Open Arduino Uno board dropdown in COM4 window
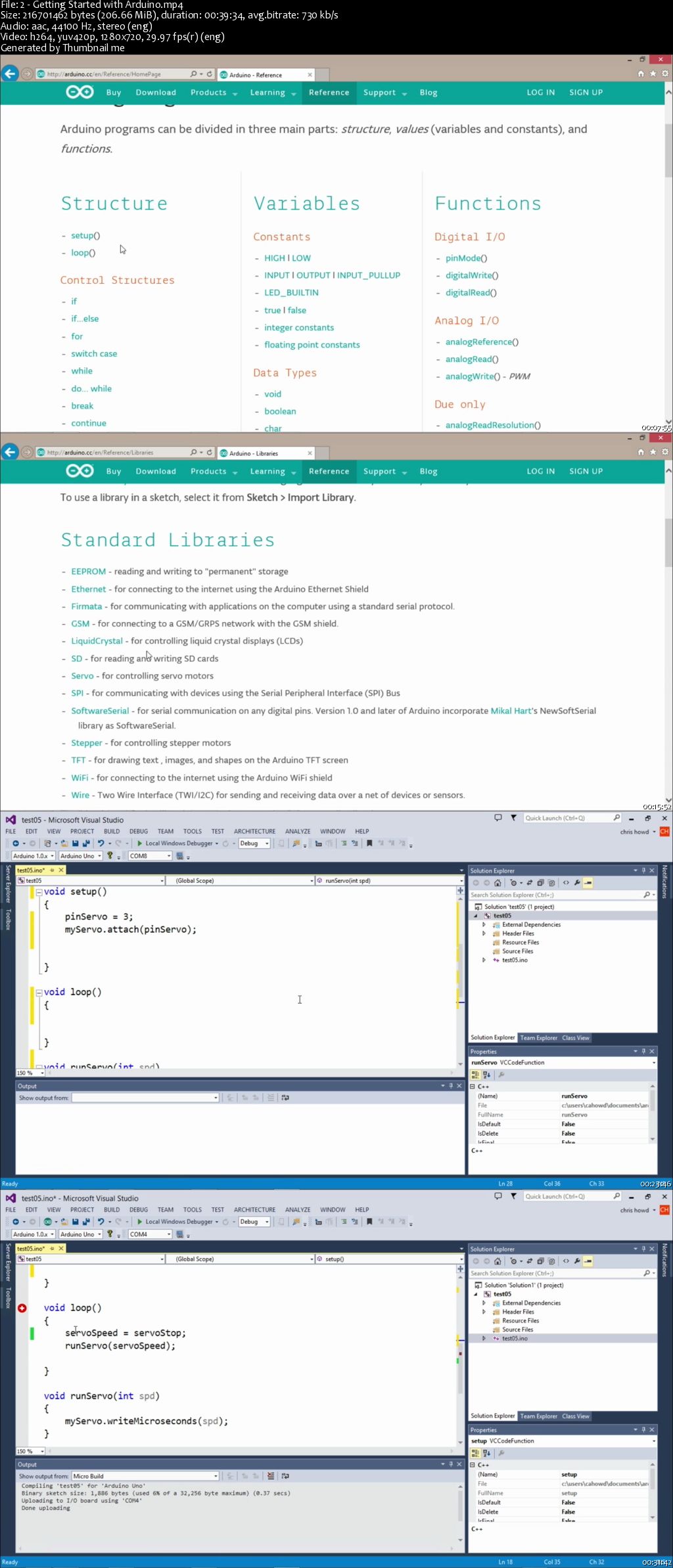 [x=80, y=1234]
